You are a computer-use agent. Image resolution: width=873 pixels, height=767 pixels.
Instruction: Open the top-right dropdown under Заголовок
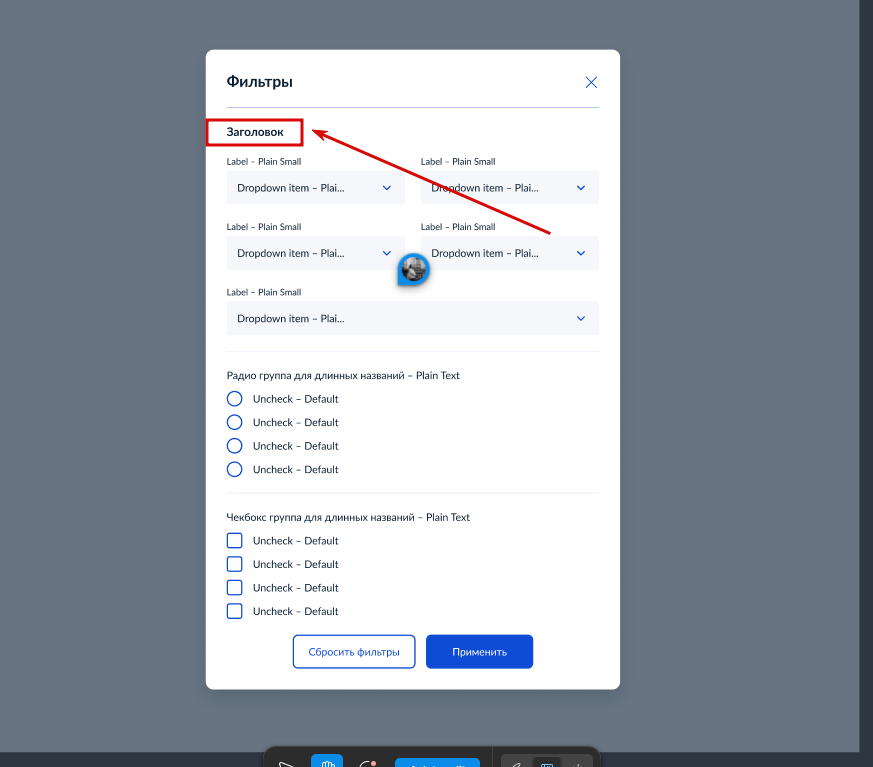510,188
